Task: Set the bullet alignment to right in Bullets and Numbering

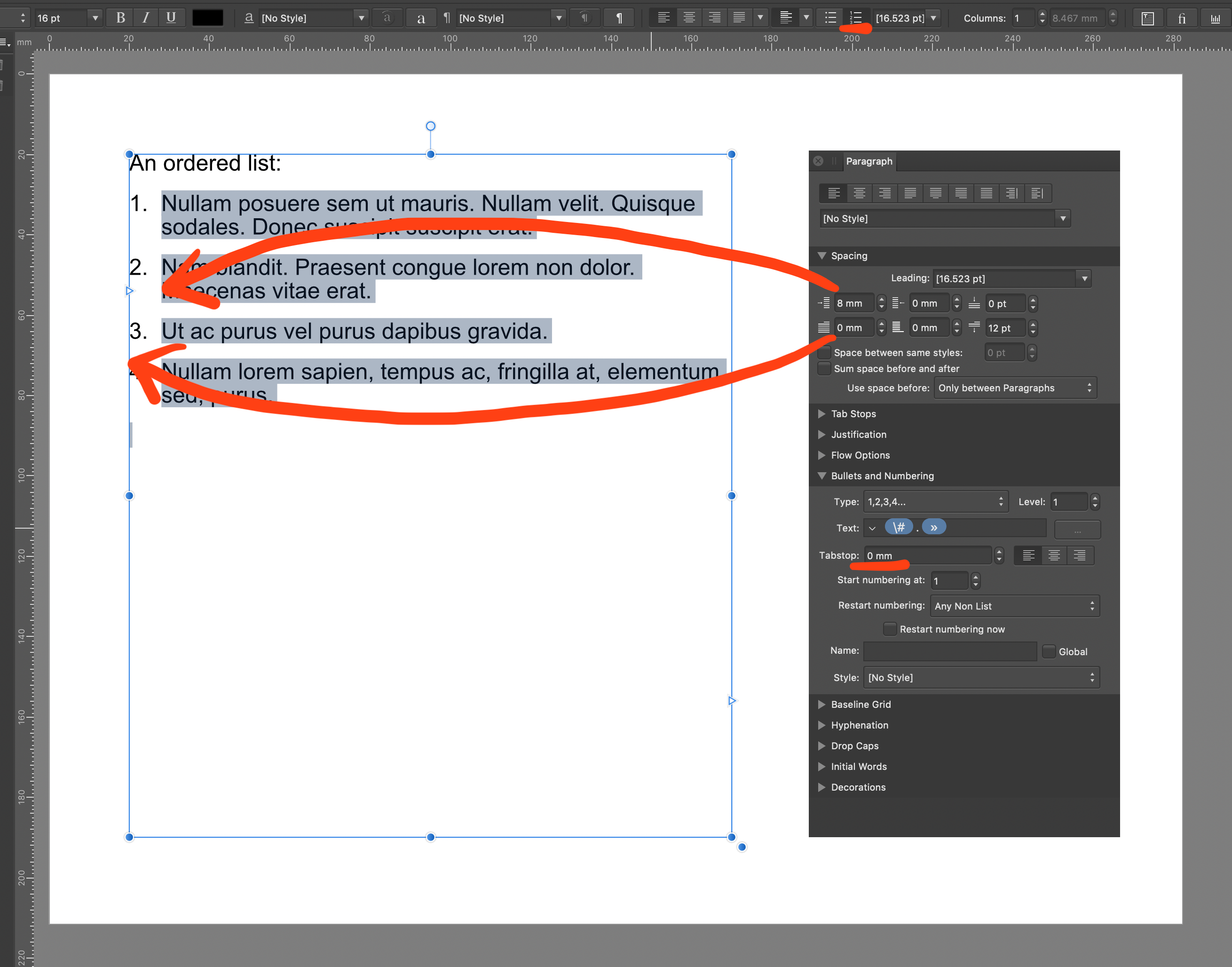Action: coord(1079,555)
